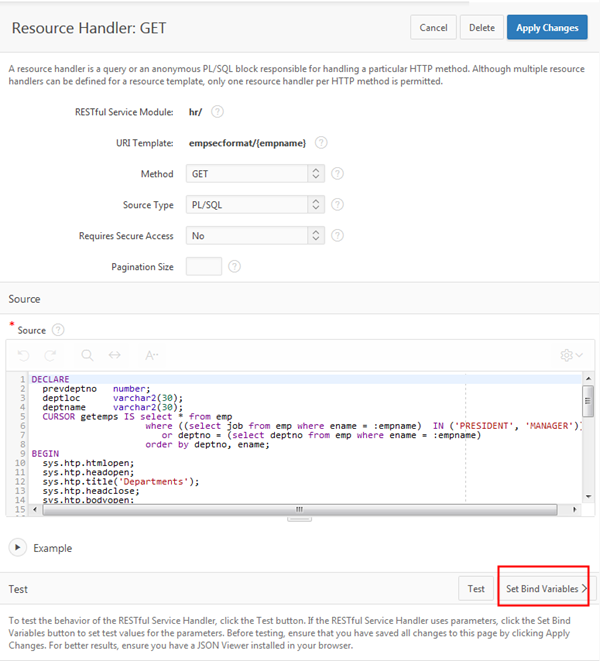Click the code editor scroll down arrow
The width and height of the screenshot is (600, 661).
coord(588,497)
